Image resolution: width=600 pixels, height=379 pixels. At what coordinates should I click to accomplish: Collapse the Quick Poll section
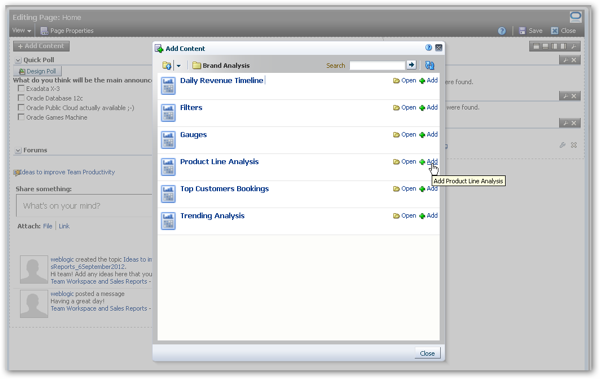(x=18, y=60)
